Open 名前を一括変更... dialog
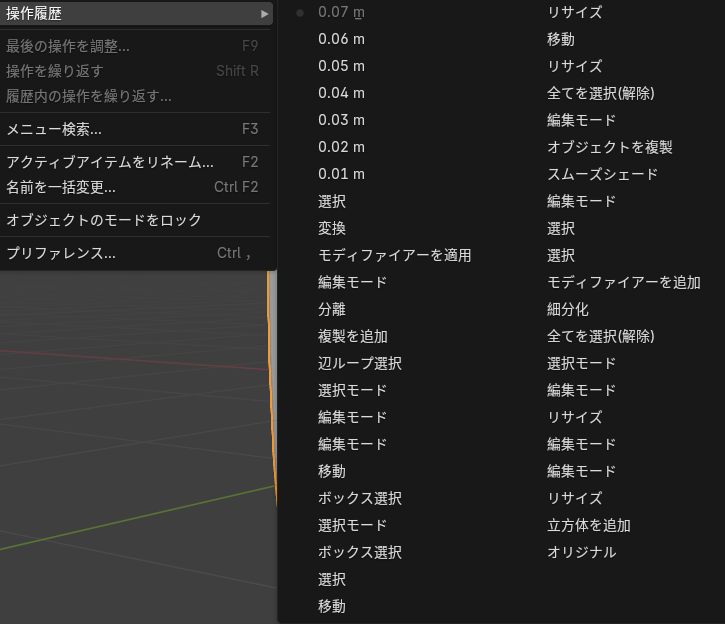The image size is (725, 624). [61, 187]
